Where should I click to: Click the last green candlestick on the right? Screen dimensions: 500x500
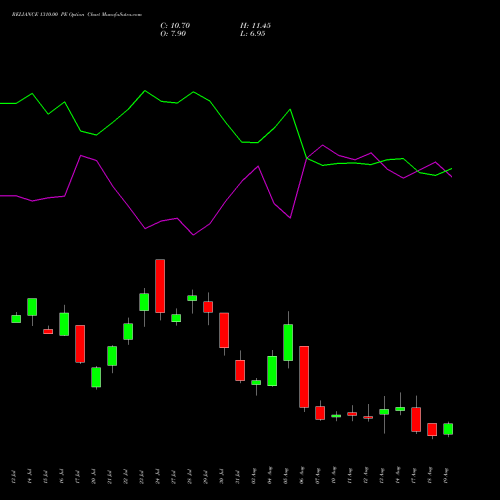tap(448, 429)
